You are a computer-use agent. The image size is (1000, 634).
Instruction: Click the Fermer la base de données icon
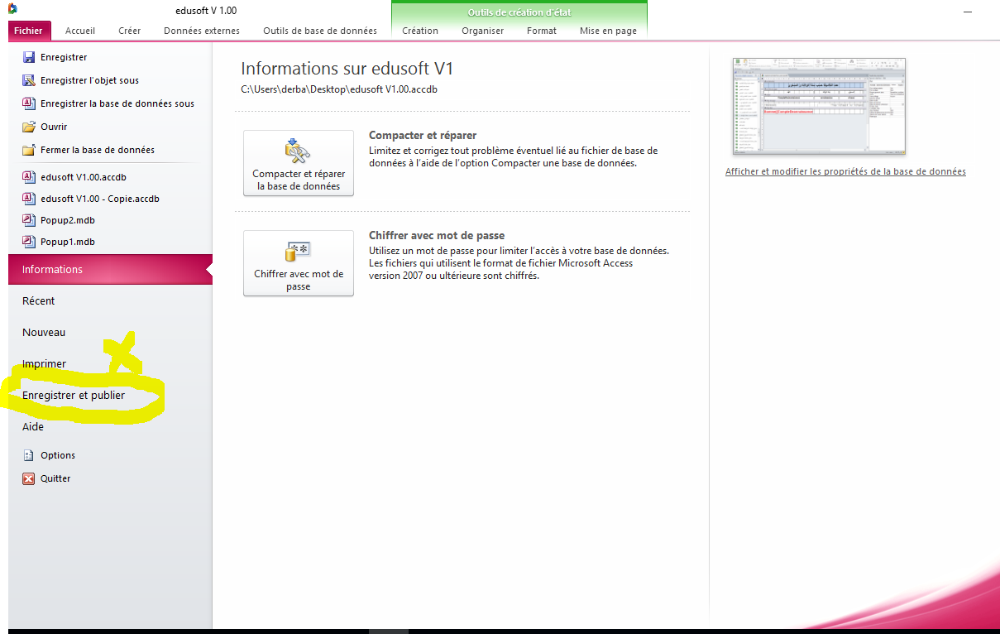point(29,150)
